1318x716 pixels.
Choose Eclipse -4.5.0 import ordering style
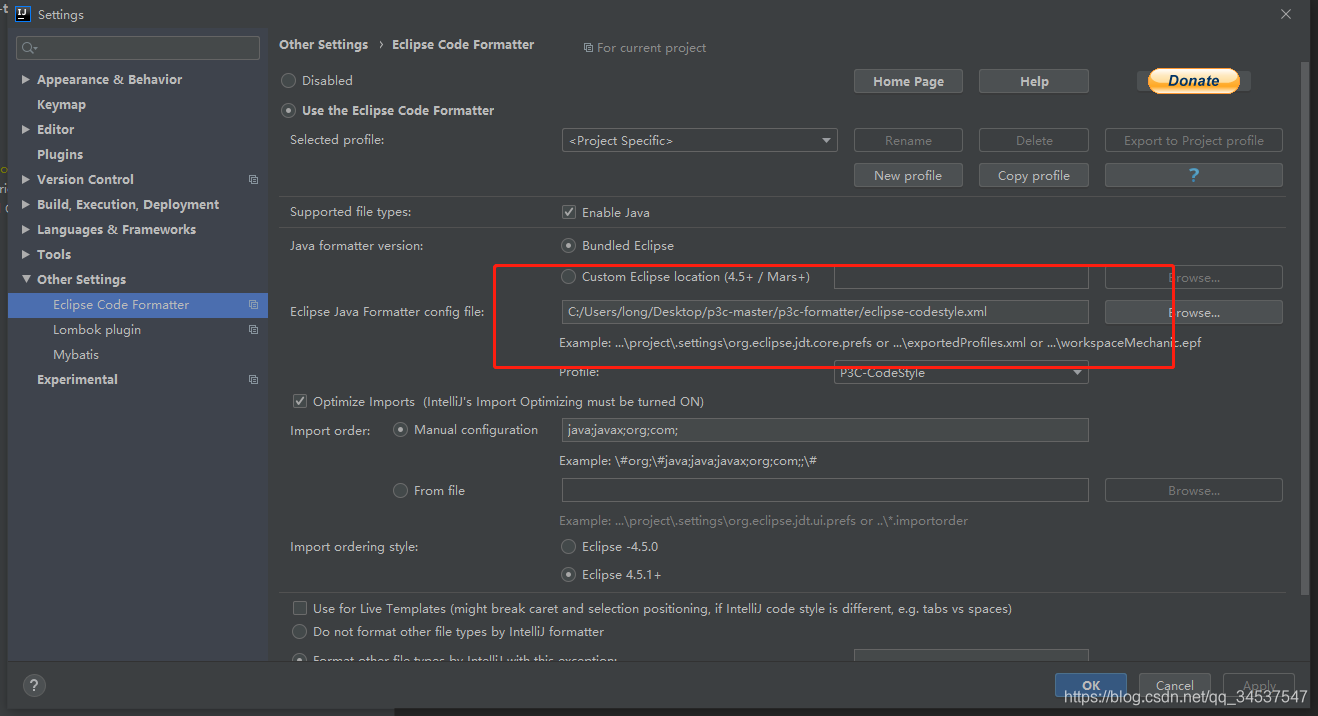click(569, 547)
